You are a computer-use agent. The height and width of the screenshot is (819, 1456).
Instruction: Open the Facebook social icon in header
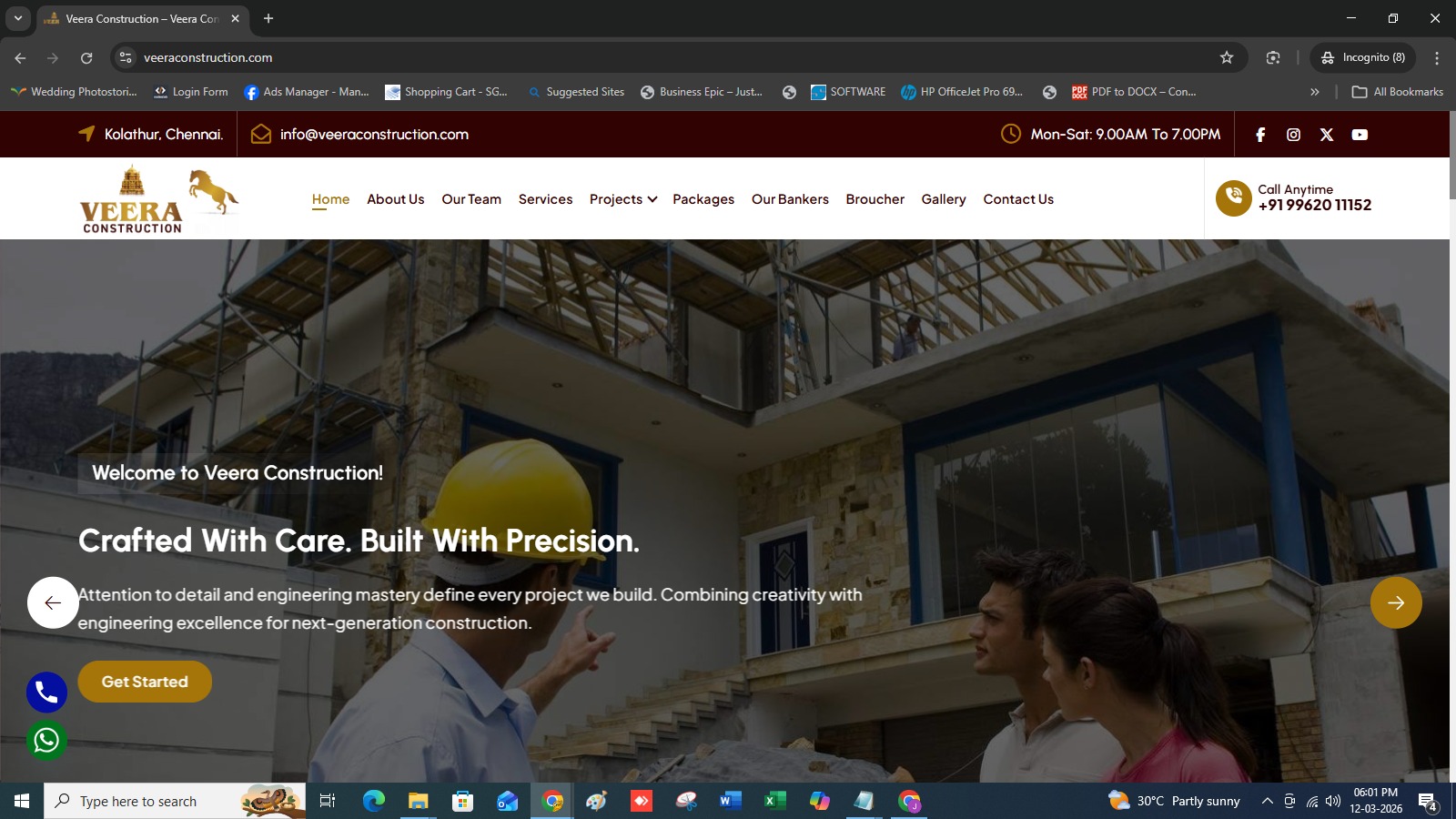1260,135
